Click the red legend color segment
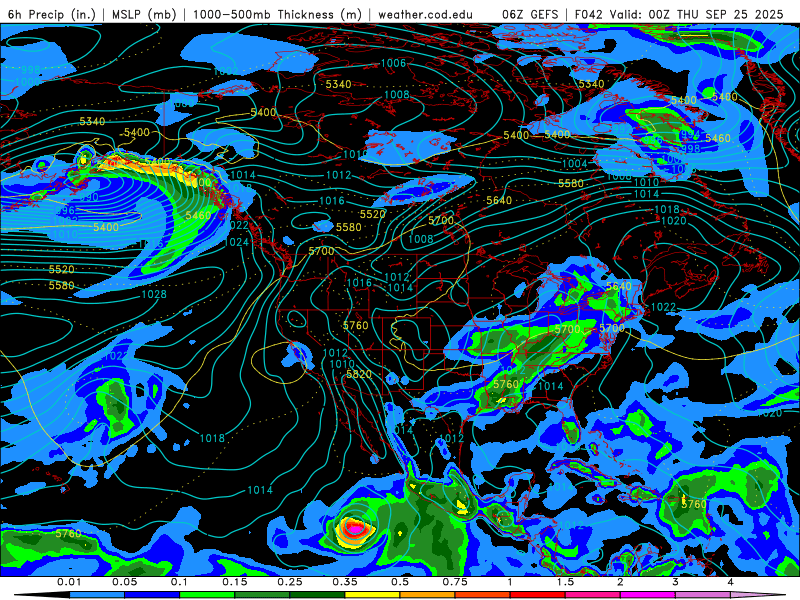 (538, 595)
